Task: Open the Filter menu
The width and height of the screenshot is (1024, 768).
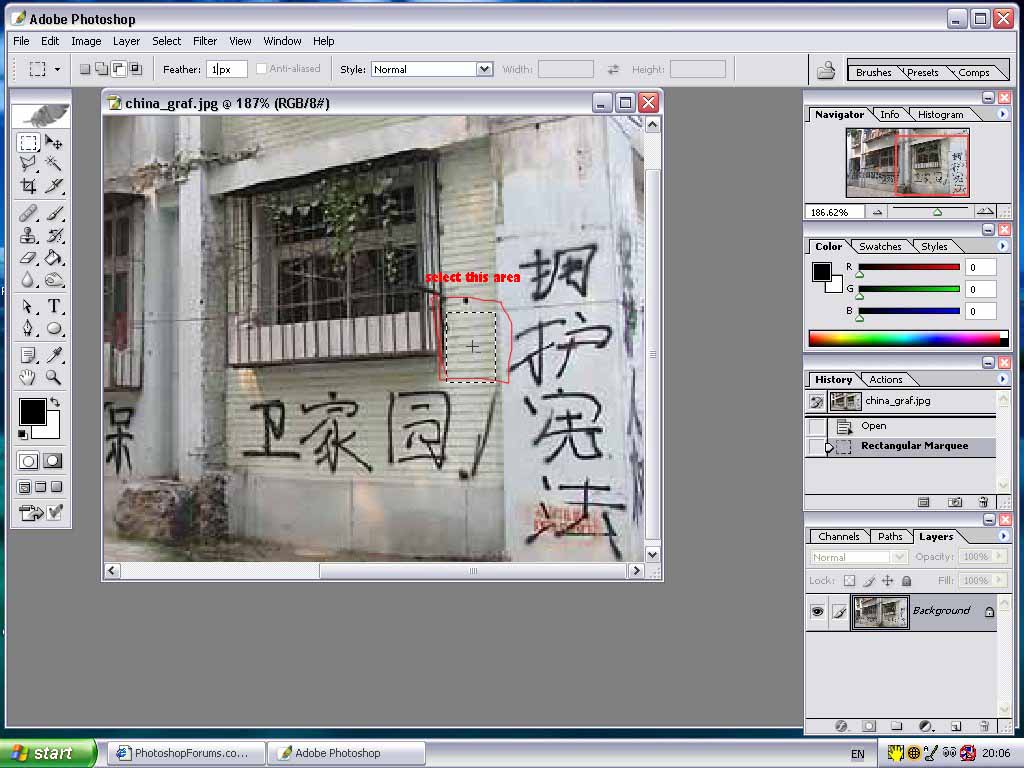Action: pos(205,41)
